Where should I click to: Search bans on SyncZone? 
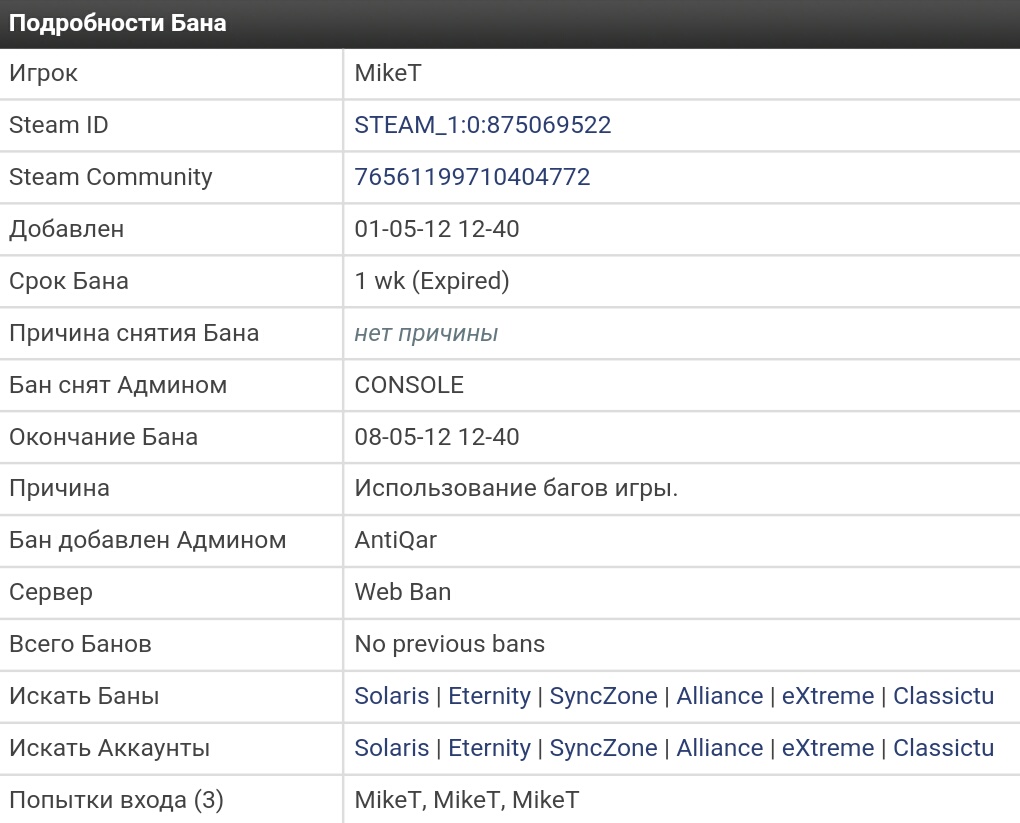603,696
